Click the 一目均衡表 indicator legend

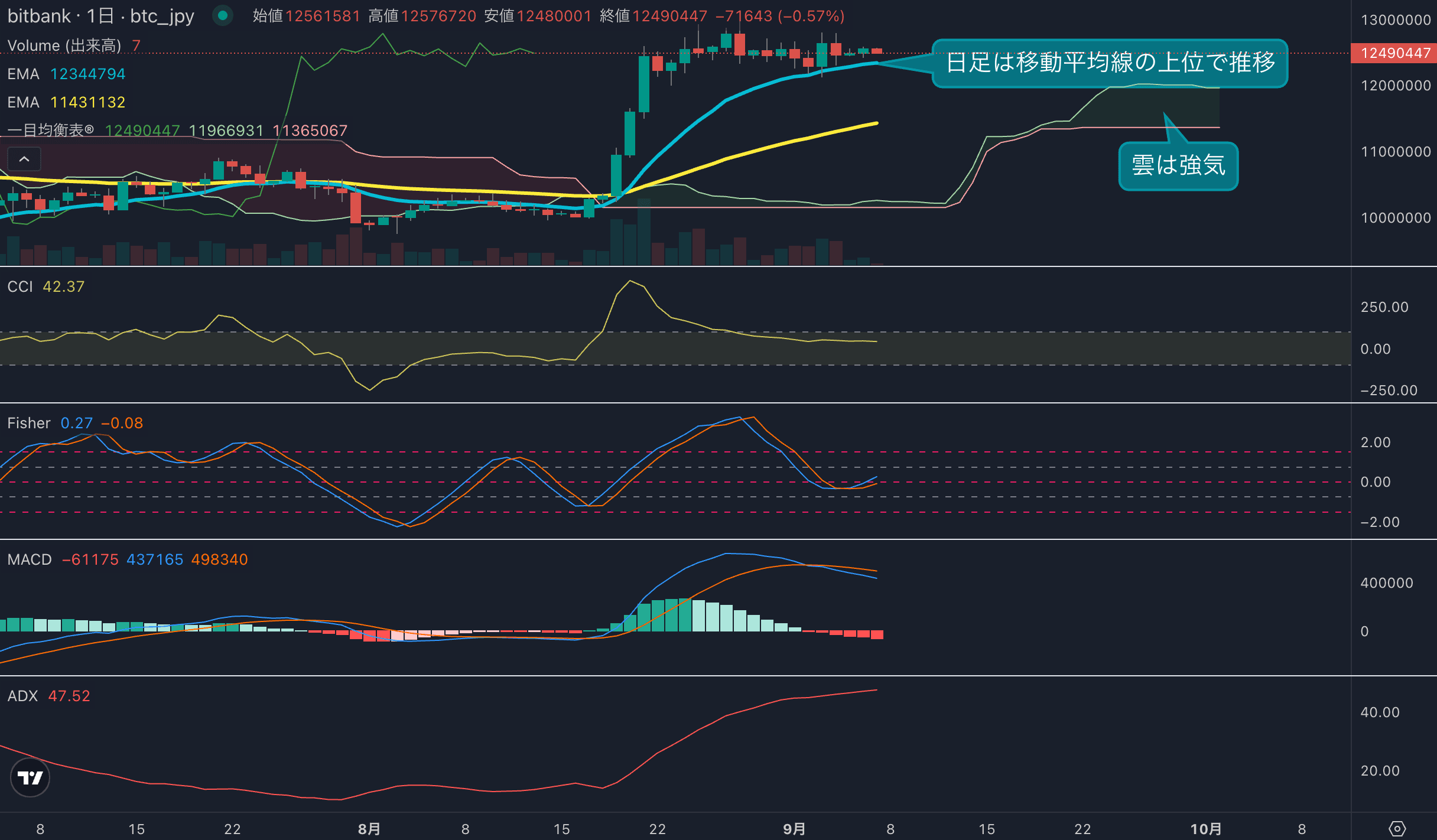[x=51, y=131]
